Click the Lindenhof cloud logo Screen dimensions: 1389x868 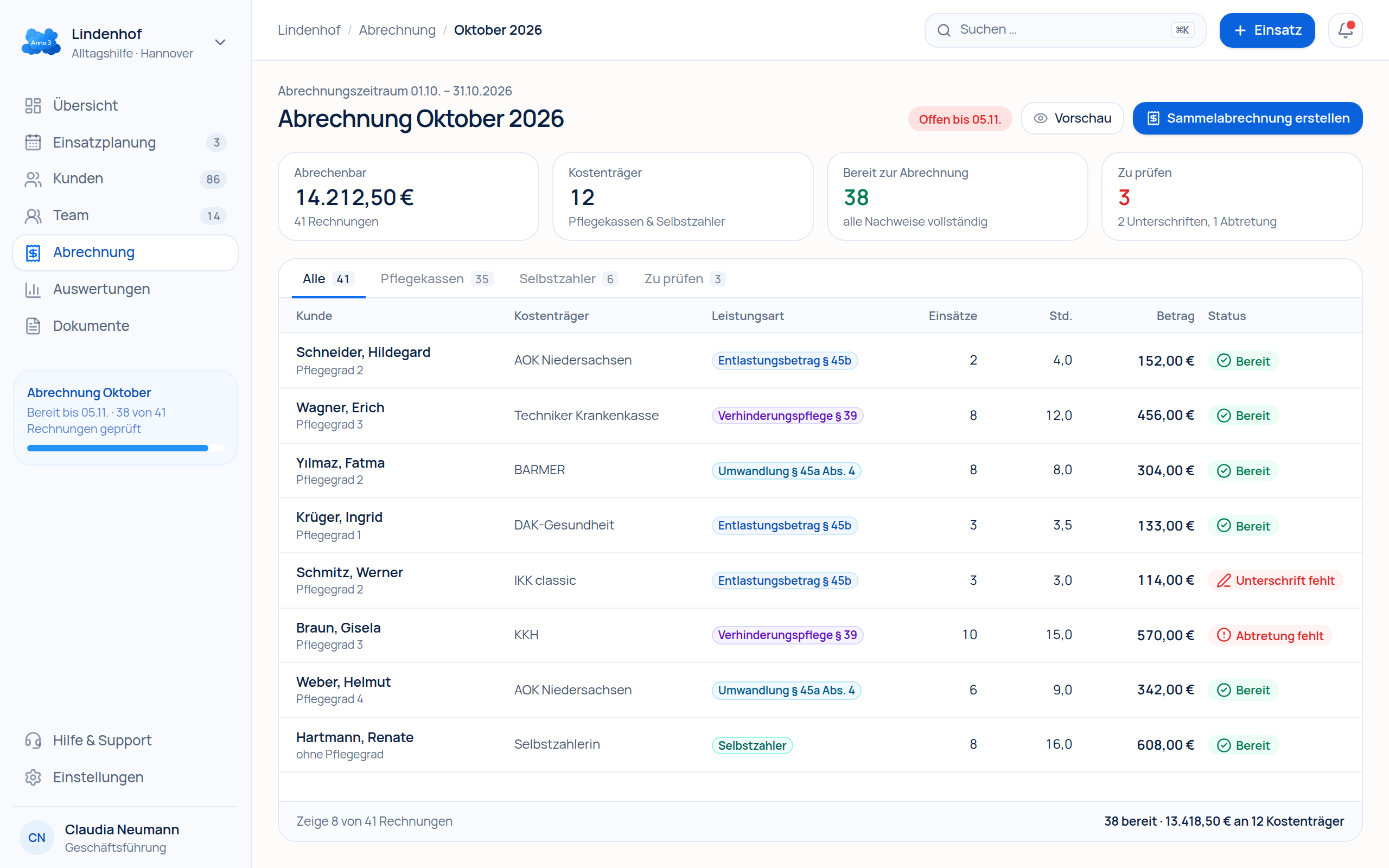pos(41,42)
